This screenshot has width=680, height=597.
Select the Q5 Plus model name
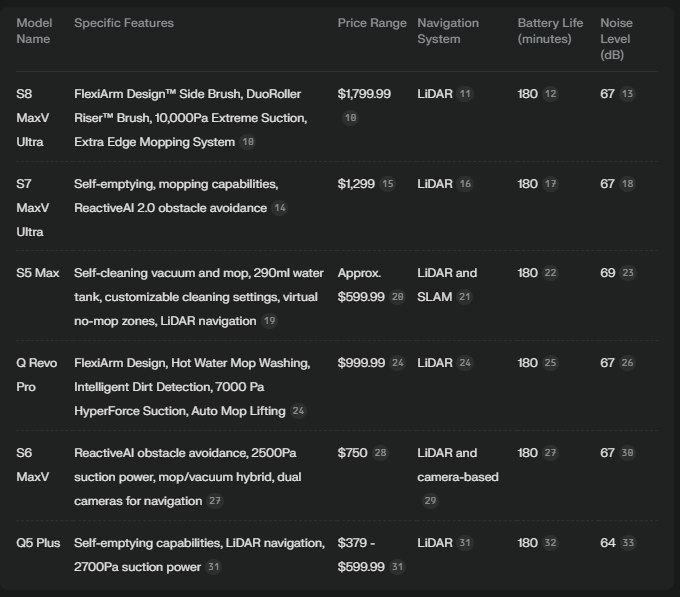38,543
